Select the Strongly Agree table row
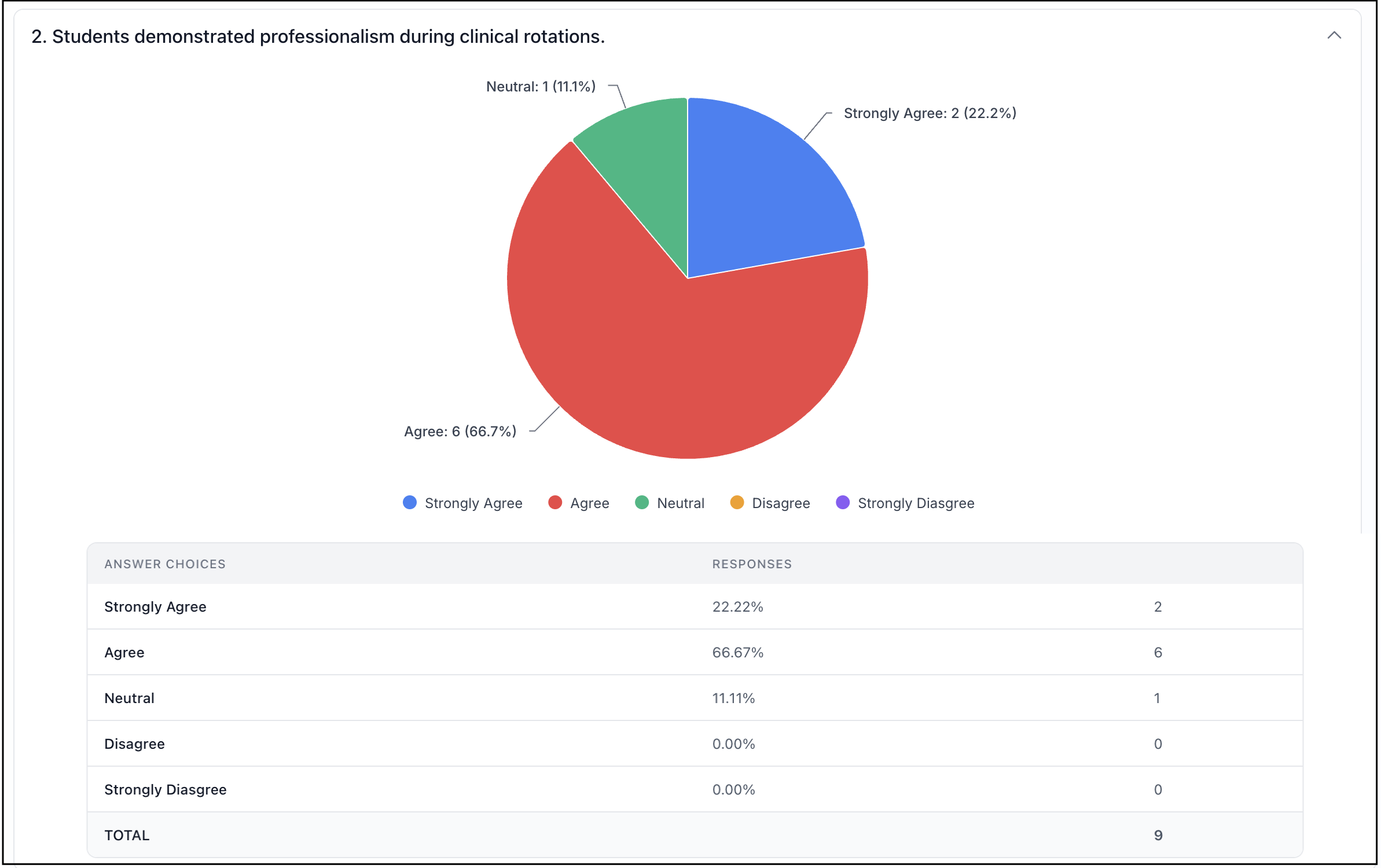 (695, 606)
